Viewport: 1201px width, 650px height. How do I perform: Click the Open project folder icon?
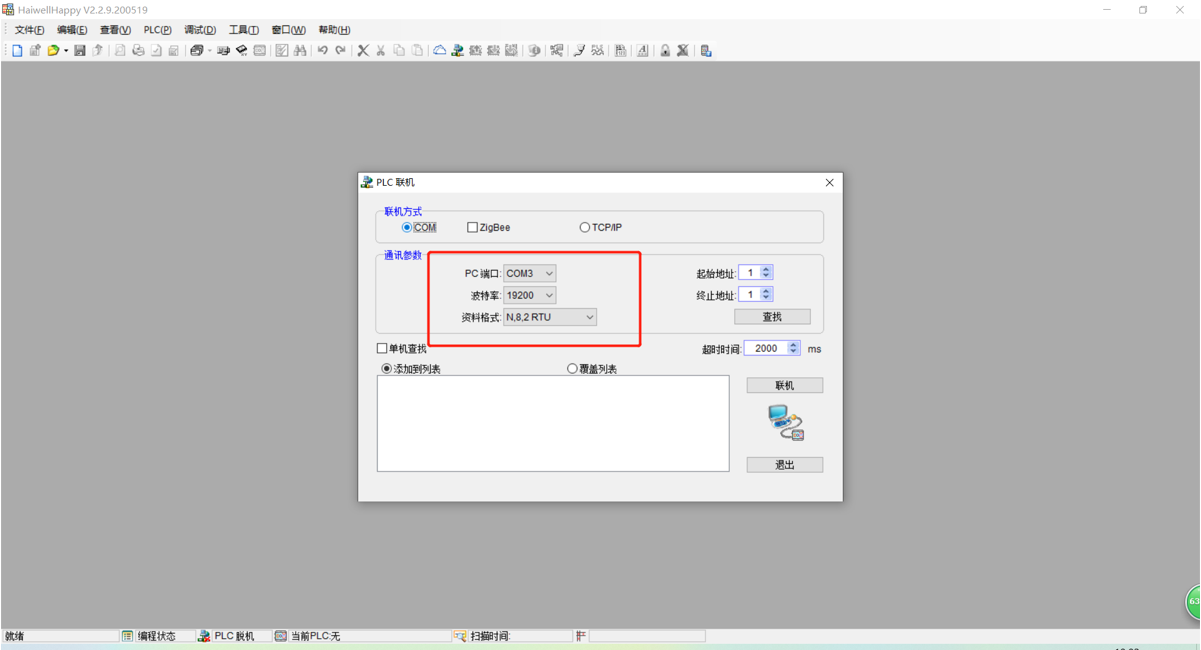point(53,50)
